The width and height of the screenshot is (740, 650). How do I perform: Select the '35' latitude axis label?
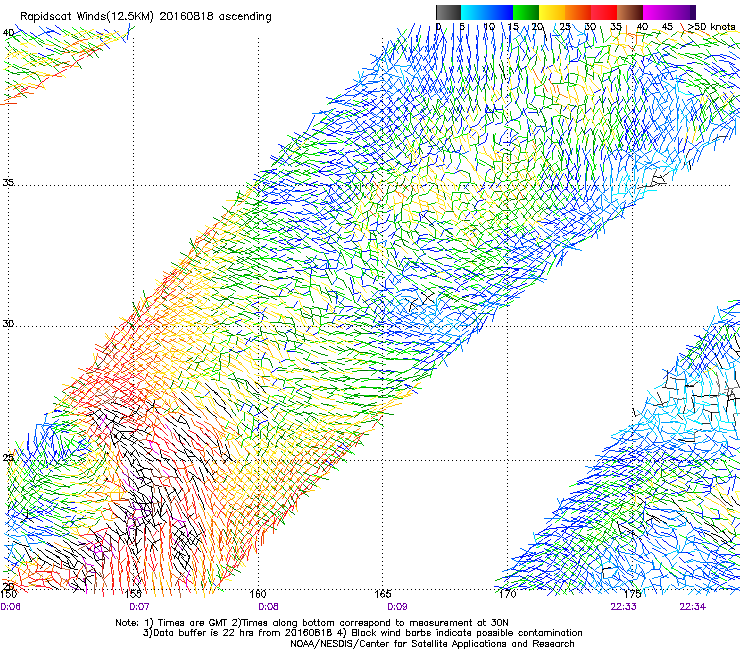[x=8, y=182]
